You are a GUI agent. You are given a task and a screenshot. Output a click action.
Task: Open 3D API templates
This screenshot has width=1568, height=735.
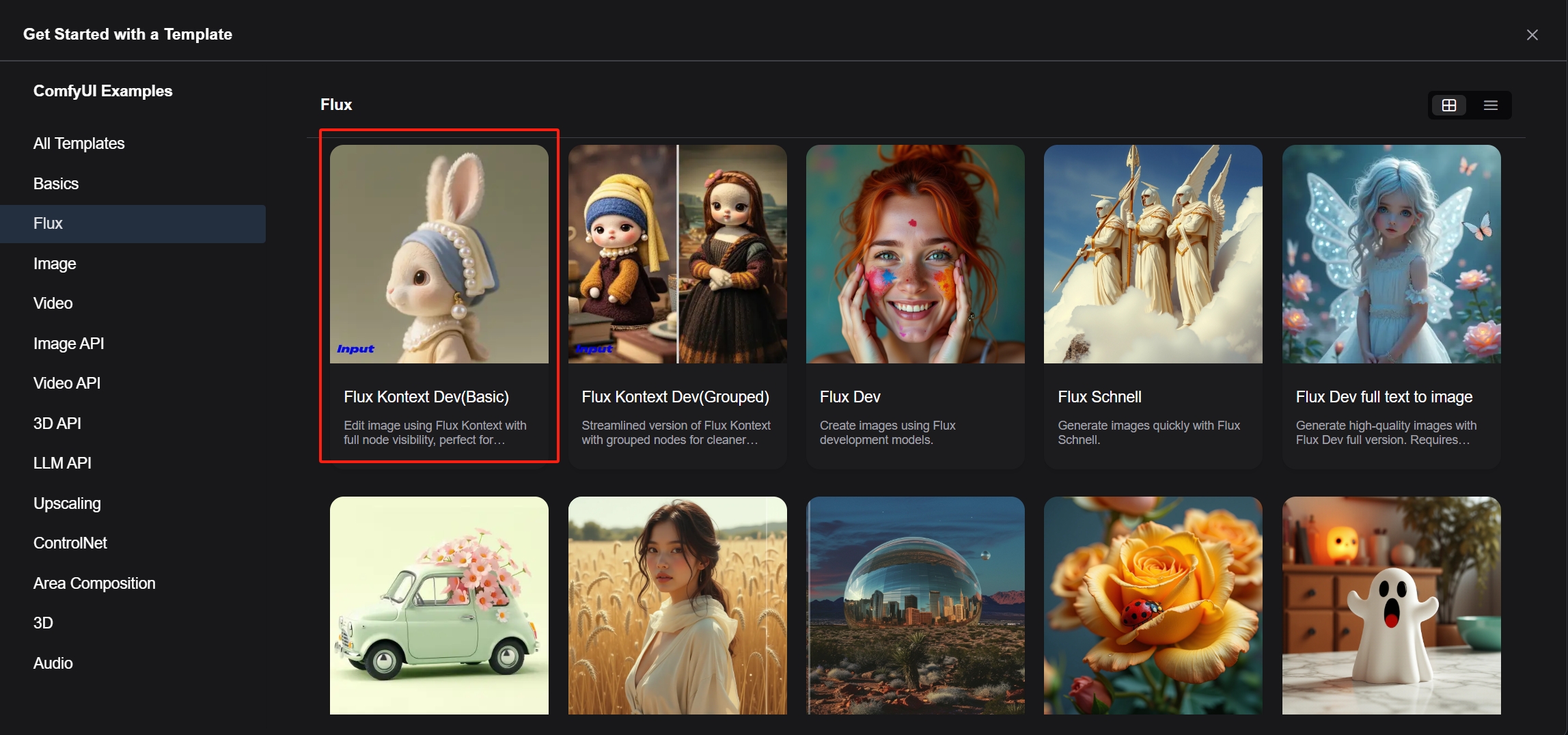click(x=133, y=424)
